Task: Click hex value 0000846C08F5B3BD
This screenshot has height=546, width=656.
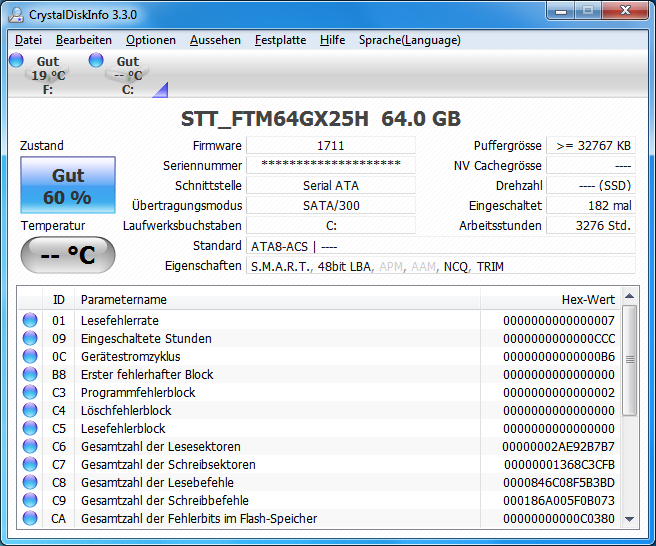Action: (559, 482)
